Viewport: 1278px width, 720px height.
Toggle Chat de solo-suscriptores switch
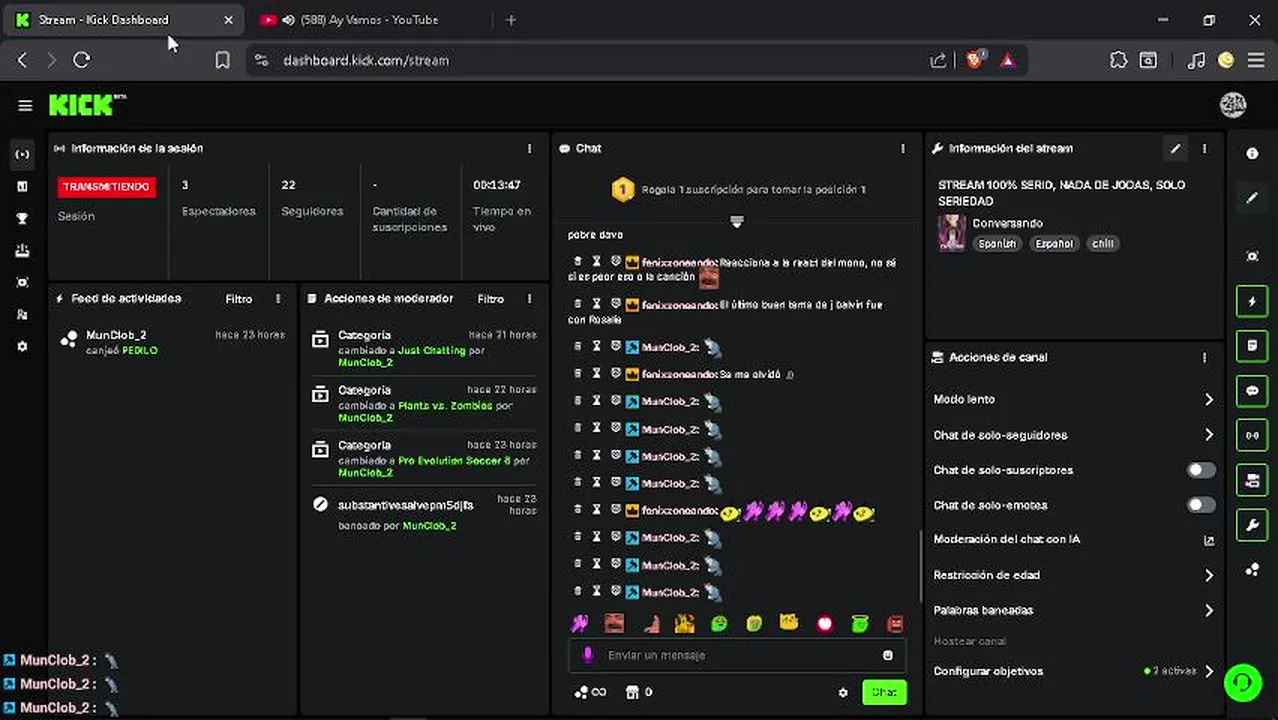coord(1201,470)
